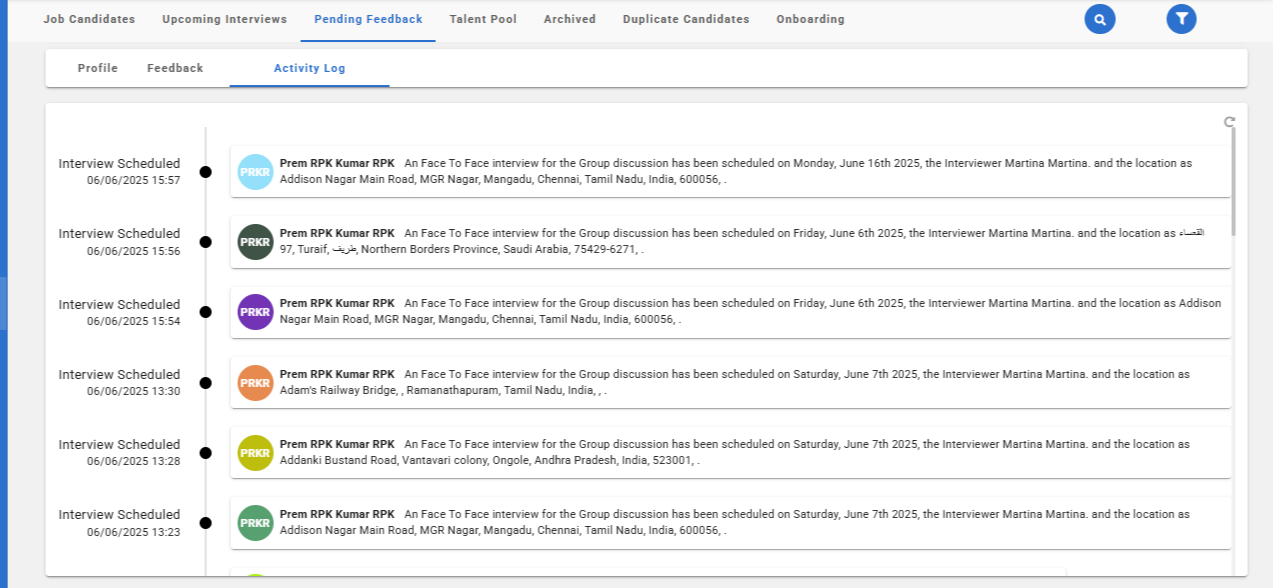
Task: Open the candidate Profile tab
Action: click(98, 68)
